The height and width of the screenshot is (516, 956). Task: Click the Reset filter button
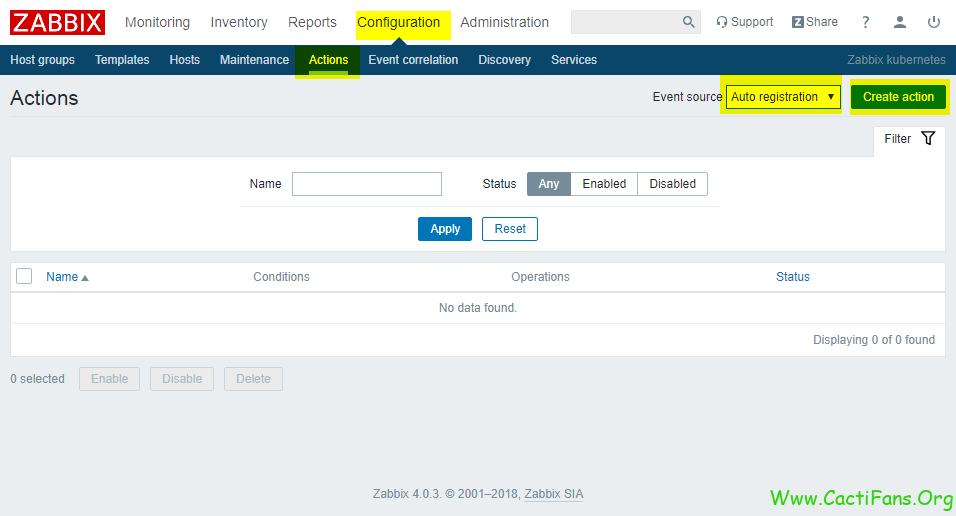[x=510, y=229]
